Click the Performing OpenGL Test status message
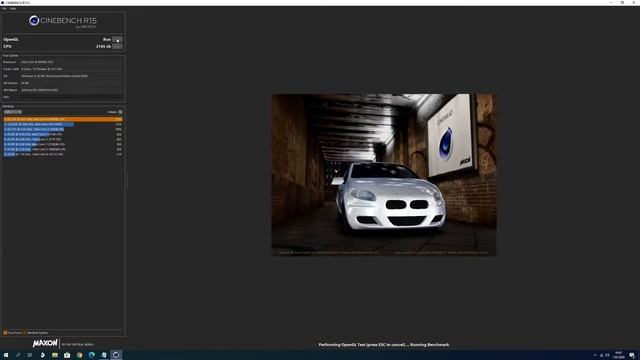Viewport: 640px width, 360px height. tap(384, 345)
